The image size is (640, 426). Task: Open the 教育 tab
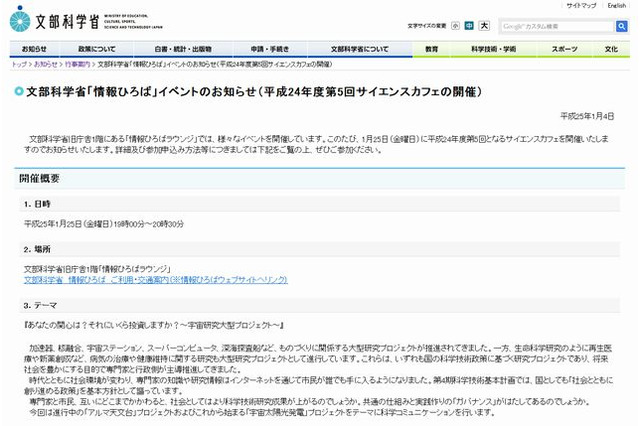(431, 49)
